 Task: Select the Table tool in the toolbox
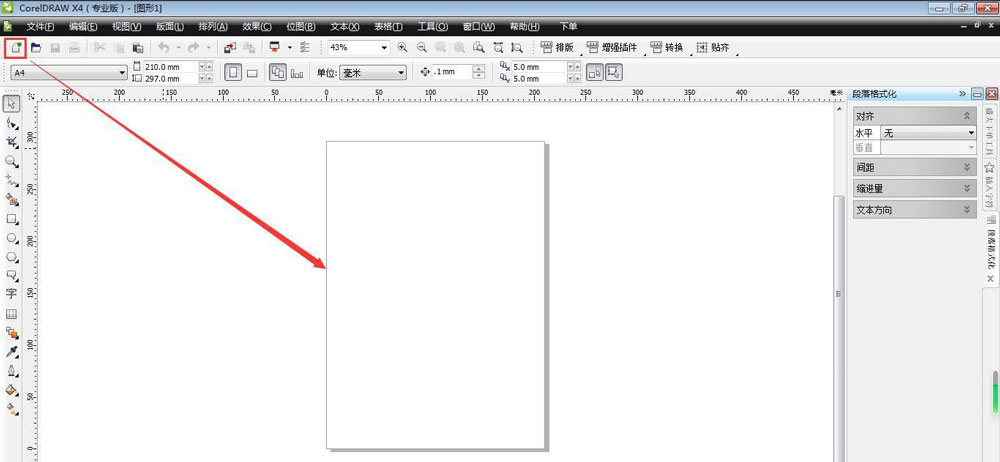12,314
